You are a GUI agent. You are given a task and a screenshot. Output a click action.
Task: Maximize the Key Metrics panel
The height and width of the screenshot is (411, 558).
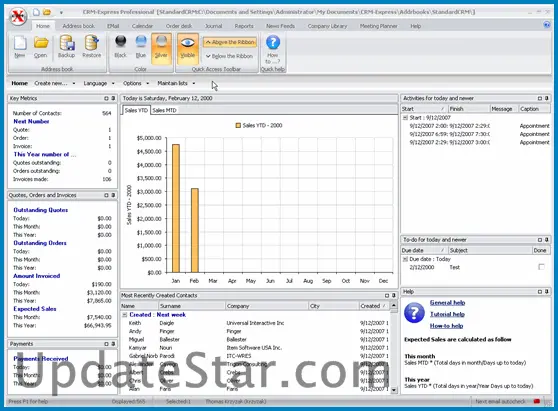click(x=106, y=98)
